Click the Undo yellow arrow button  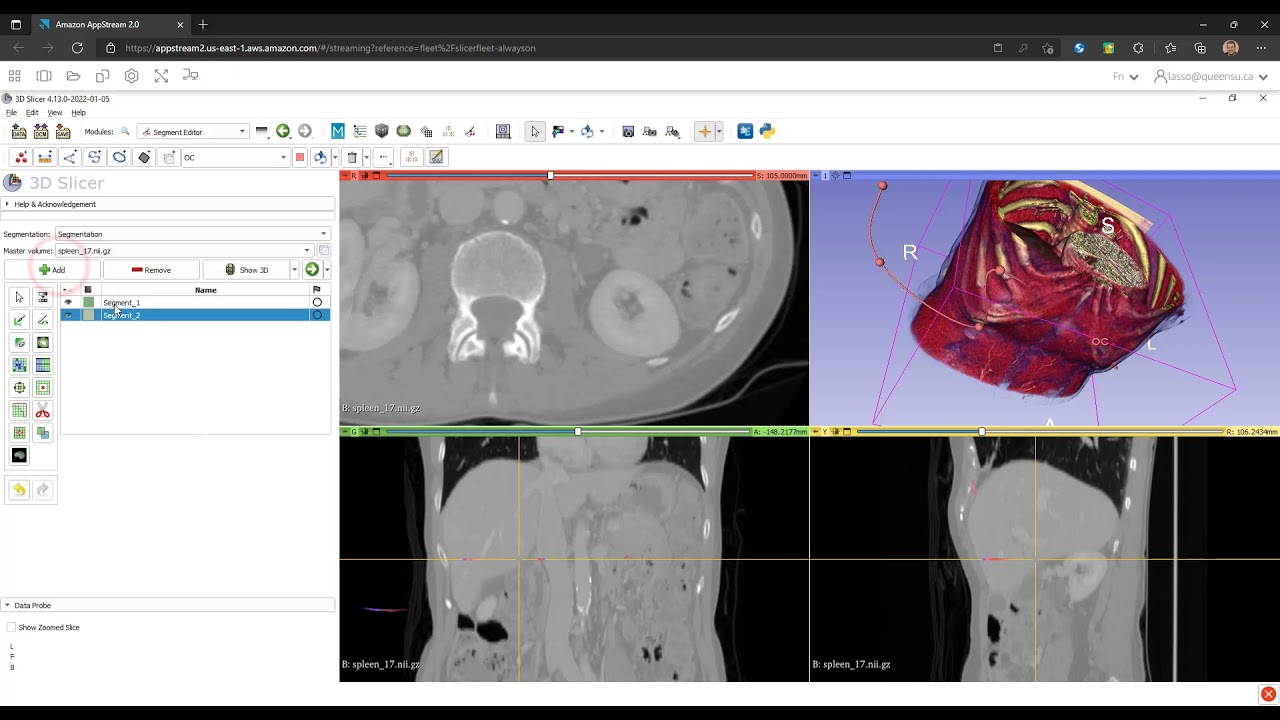19,490
